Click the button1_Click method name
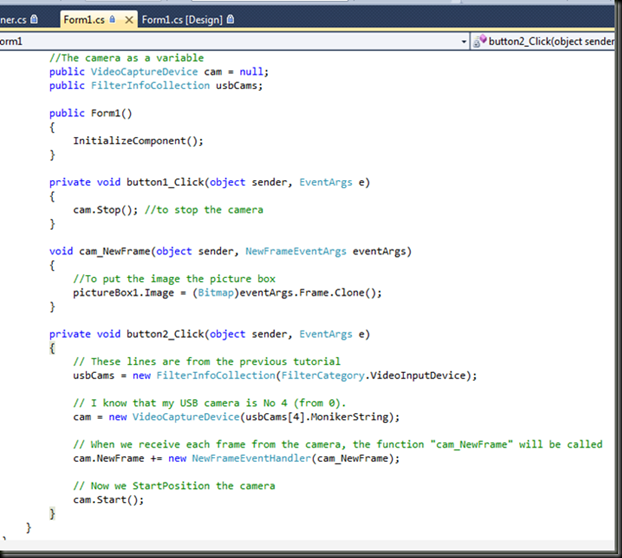The image size is (622, 558). pyautogui.click(x=162, y=182)
